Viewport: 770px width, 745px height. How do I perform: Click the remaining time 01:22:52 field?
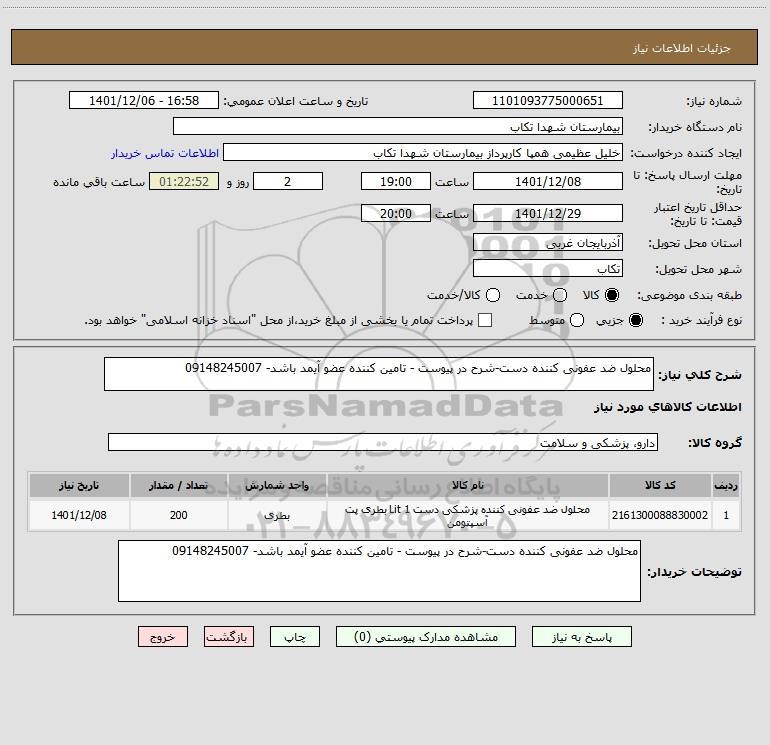(x=184, y=181)
